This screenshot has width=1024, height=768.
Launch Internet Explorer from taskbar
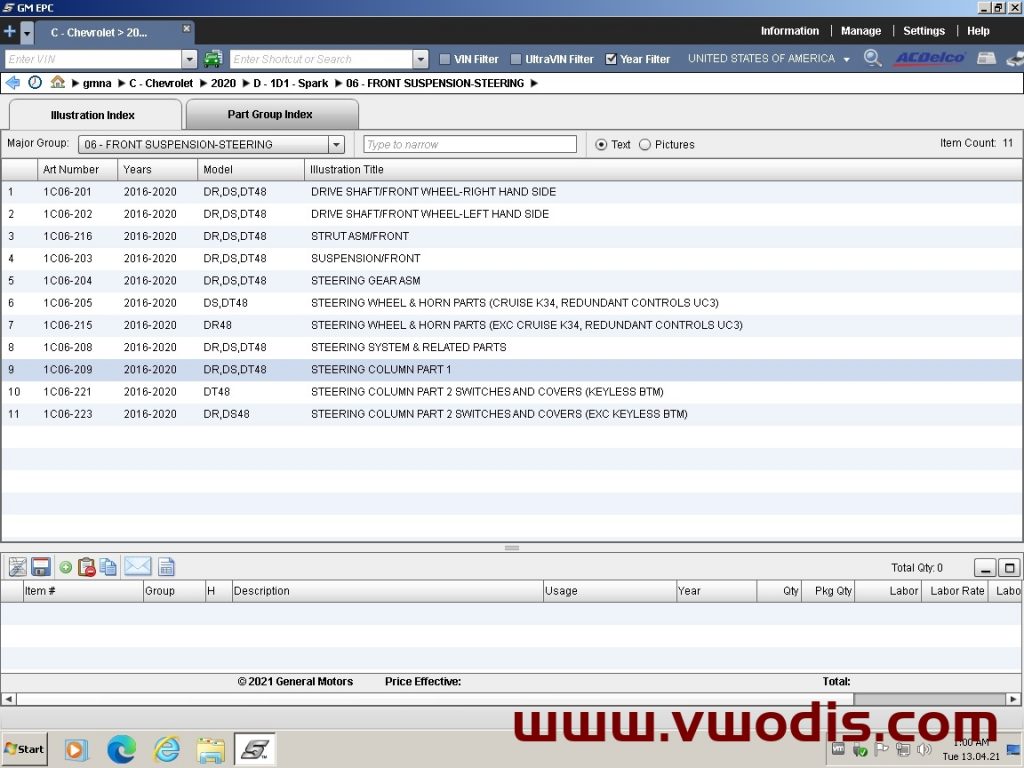tap(167, 749)
